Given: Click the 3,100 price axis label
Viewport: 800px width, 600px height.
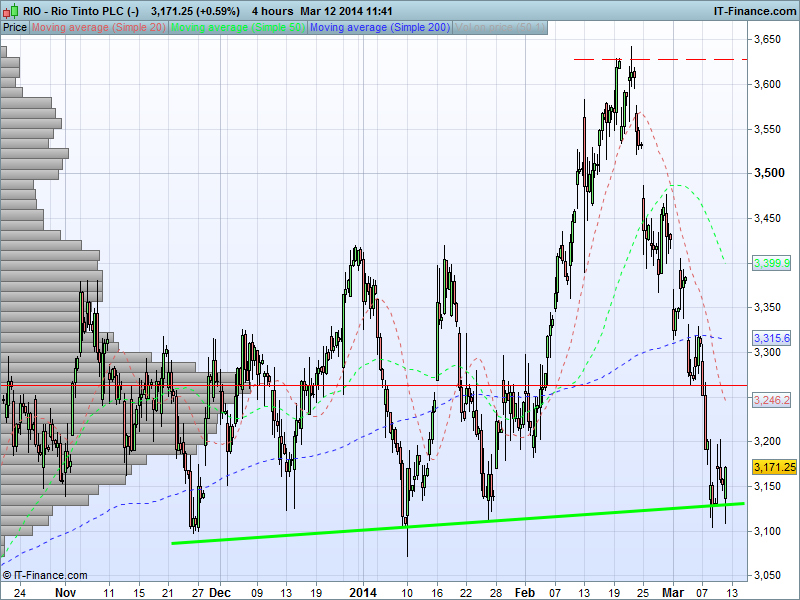Looking at the screenshot, I should coord(767,531).
